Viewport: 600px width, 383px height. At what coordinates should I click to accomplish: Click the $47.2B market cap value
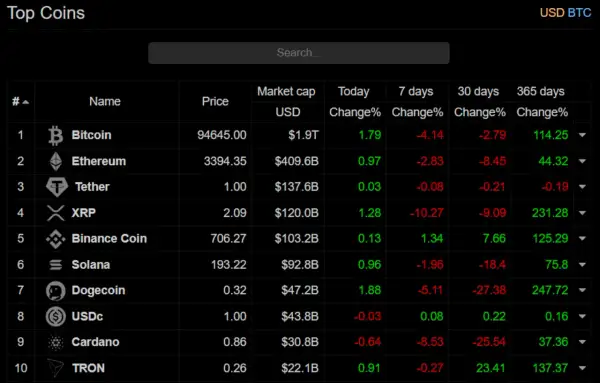coord(300,290)
